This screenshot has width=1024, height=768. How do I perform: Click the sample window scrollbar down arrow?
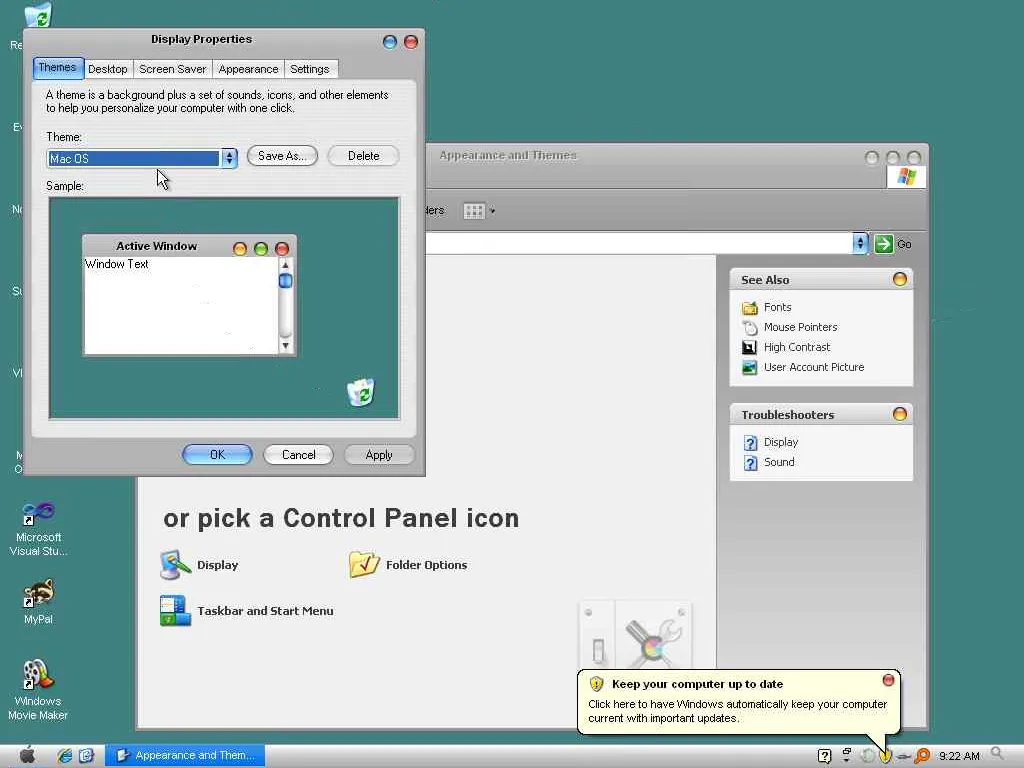pos(285,345)
